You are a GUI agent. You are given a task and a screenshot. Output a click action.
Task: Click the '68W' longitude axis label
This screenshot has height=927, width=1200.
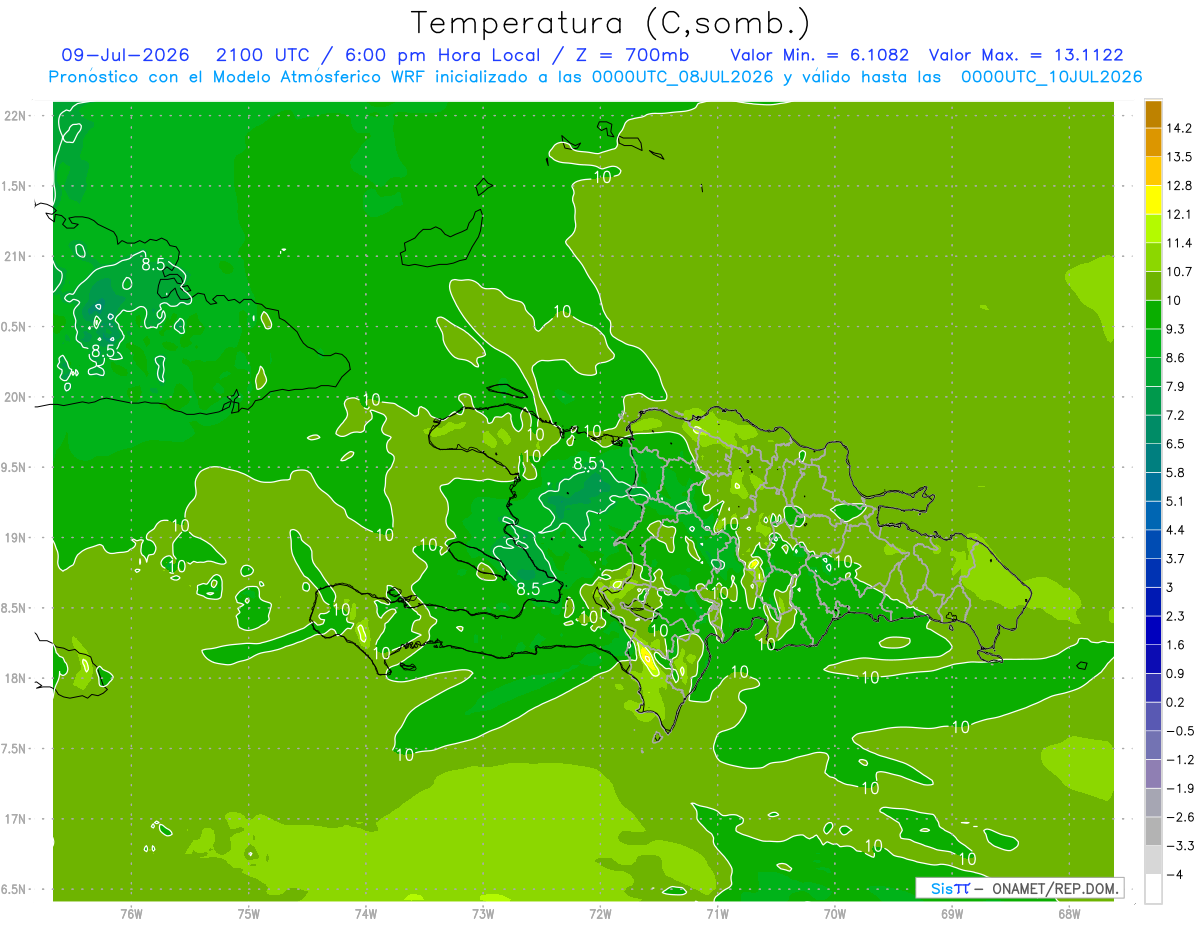(1069, 914)
